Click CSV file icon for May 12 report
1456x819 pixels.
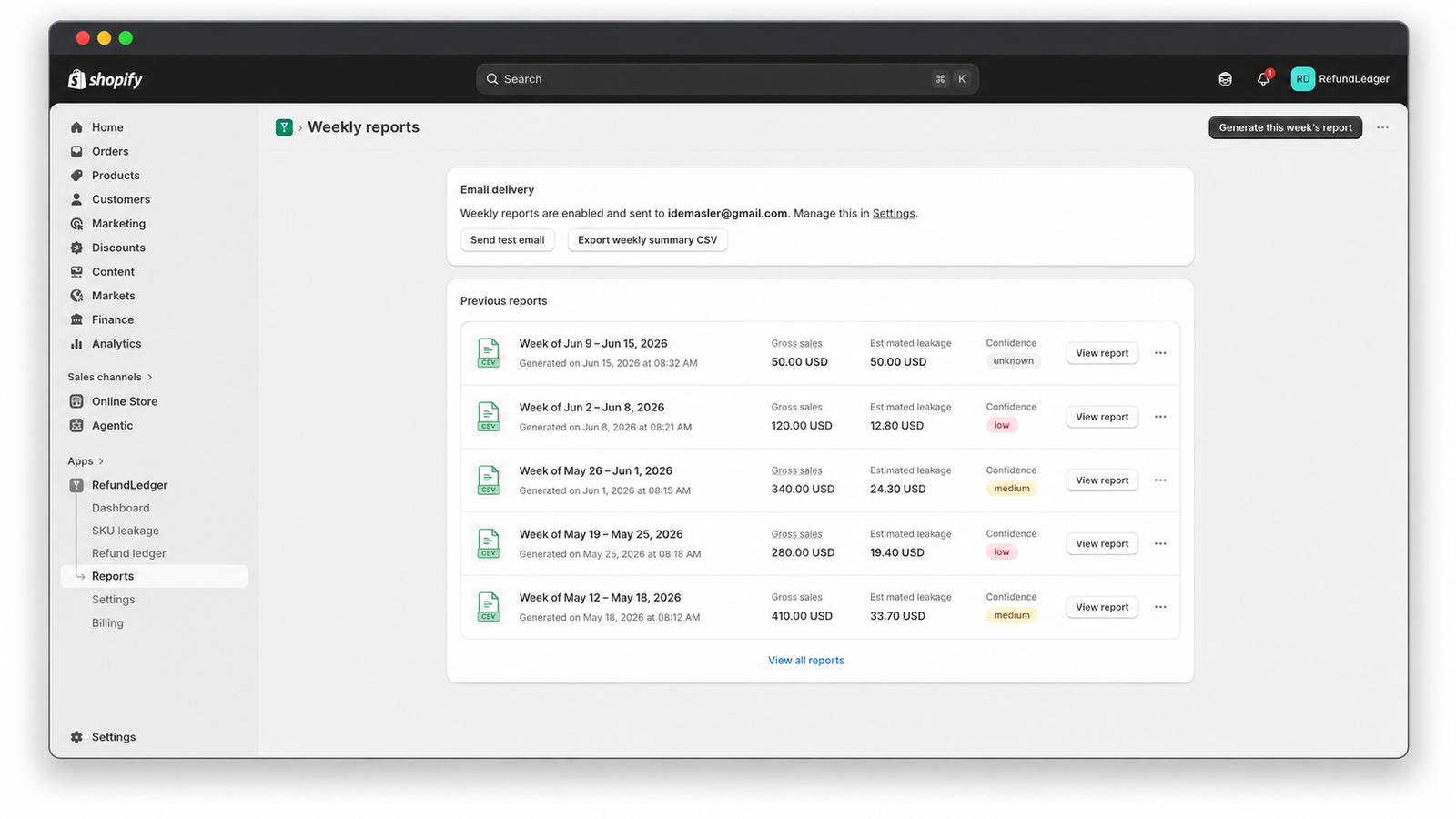pyautogui.click(x=489, y=607)
